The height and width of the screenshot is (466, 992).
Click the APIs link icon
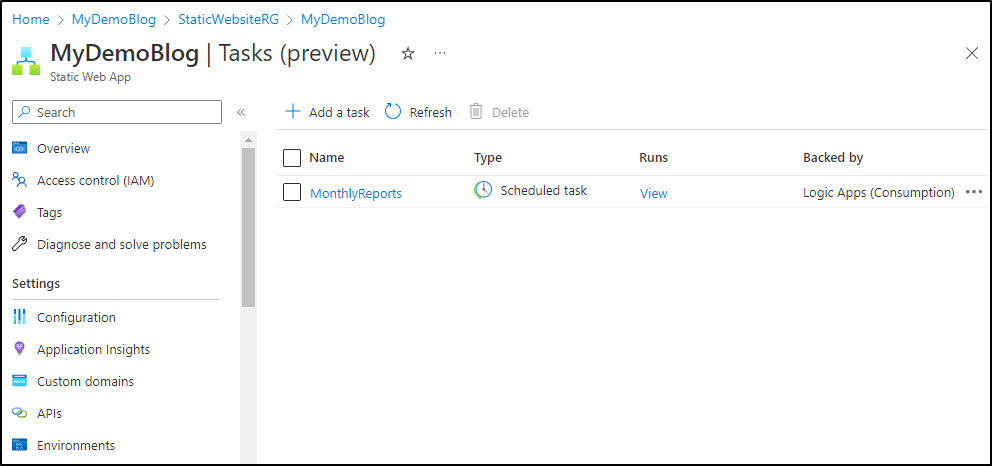coord(20,413)
